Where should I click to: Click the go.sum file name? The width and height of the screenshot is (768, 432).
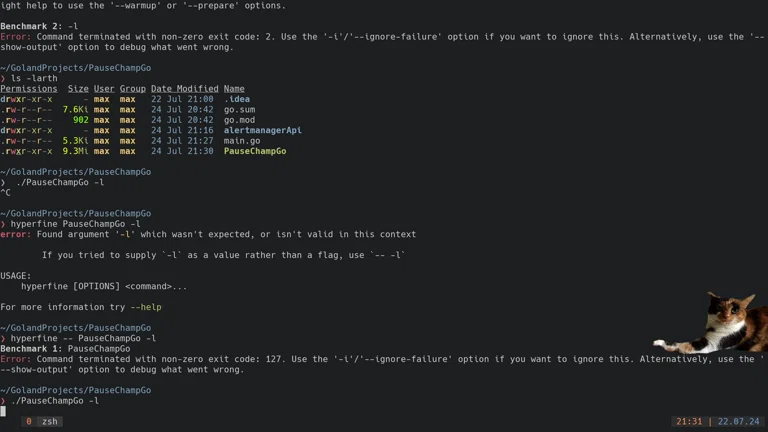(x=239, y=110)
